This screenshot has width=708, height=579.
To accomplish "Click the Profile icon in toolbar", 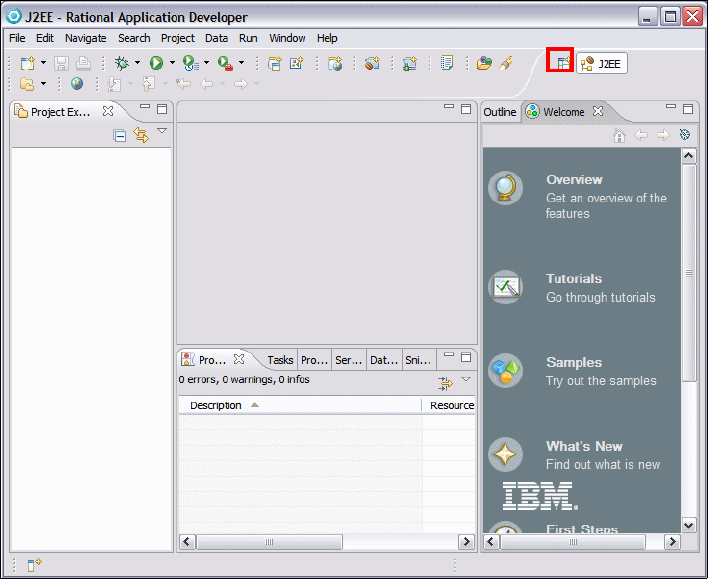I will tap(191, 63).
